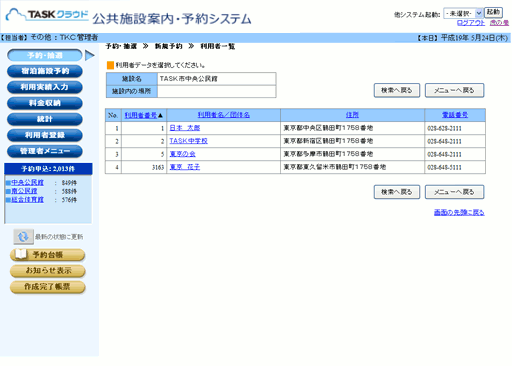Click the 利用者一覧 breadcrumb
Screen dimensions: 512x366
click(217, 46)
